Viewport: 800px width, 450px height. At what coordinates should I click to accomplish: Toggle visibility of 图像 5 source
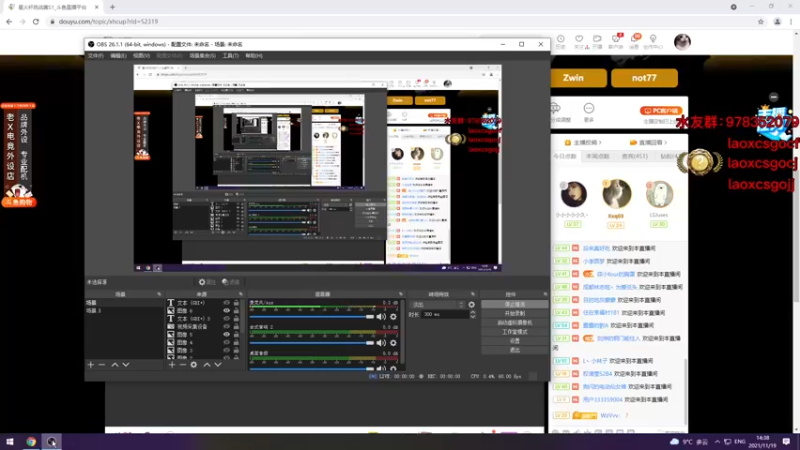227,335
